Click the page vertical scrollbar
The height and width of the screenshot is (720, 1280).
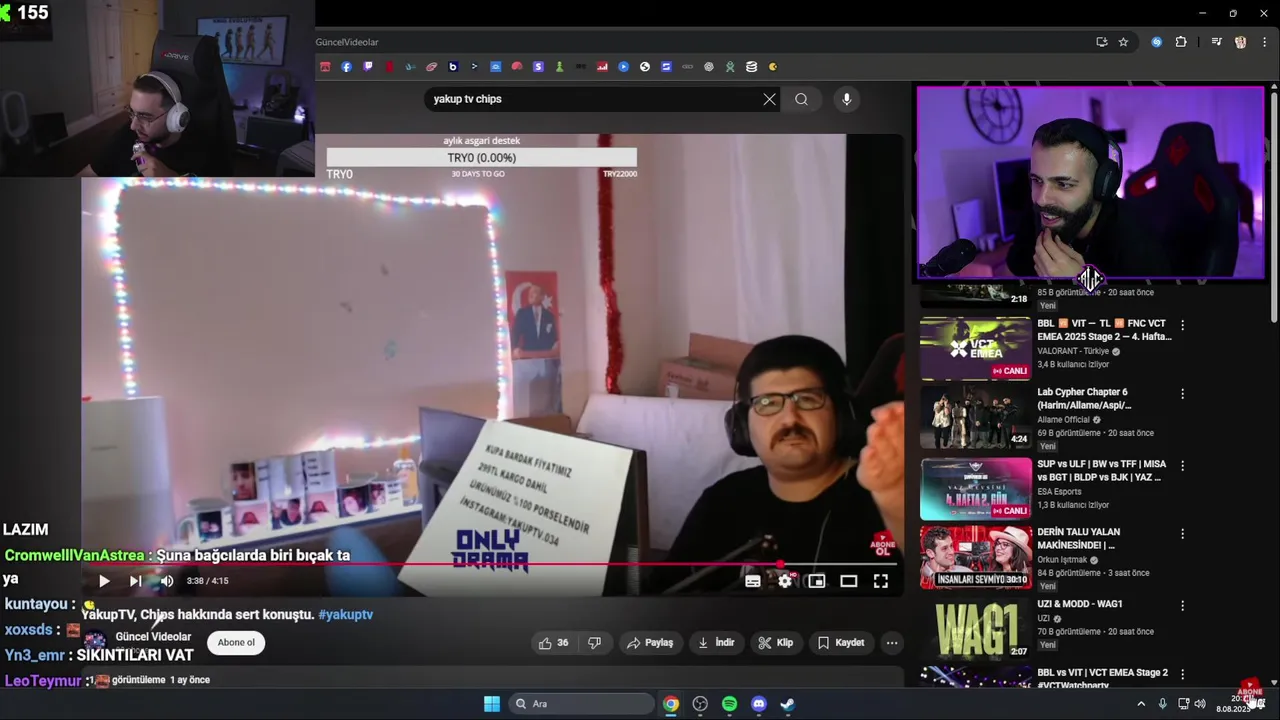1274,205
